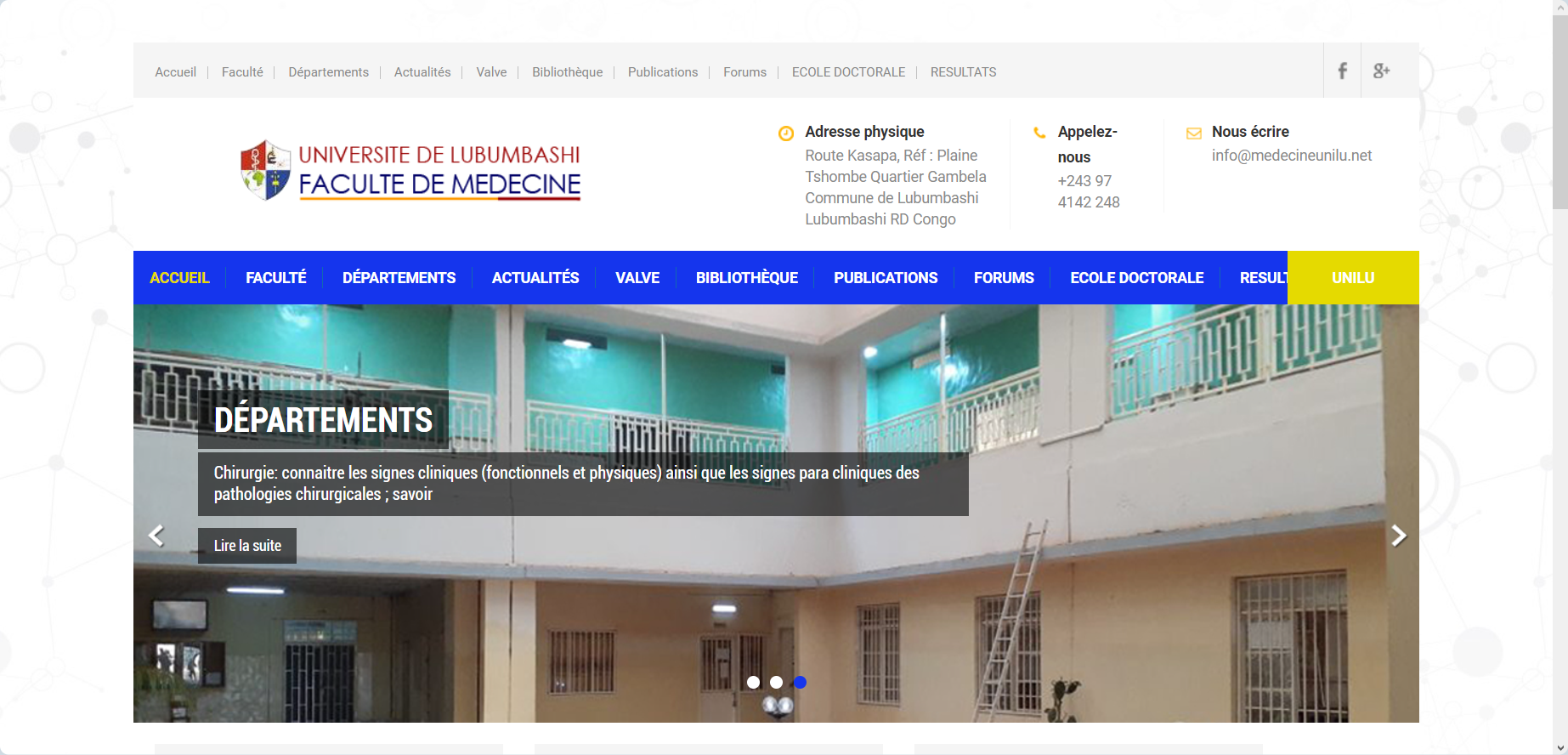Select ACTUALITÉS in the blue navigation bar
Viewport: 1568px width, 755px height.
pos(535,278)
